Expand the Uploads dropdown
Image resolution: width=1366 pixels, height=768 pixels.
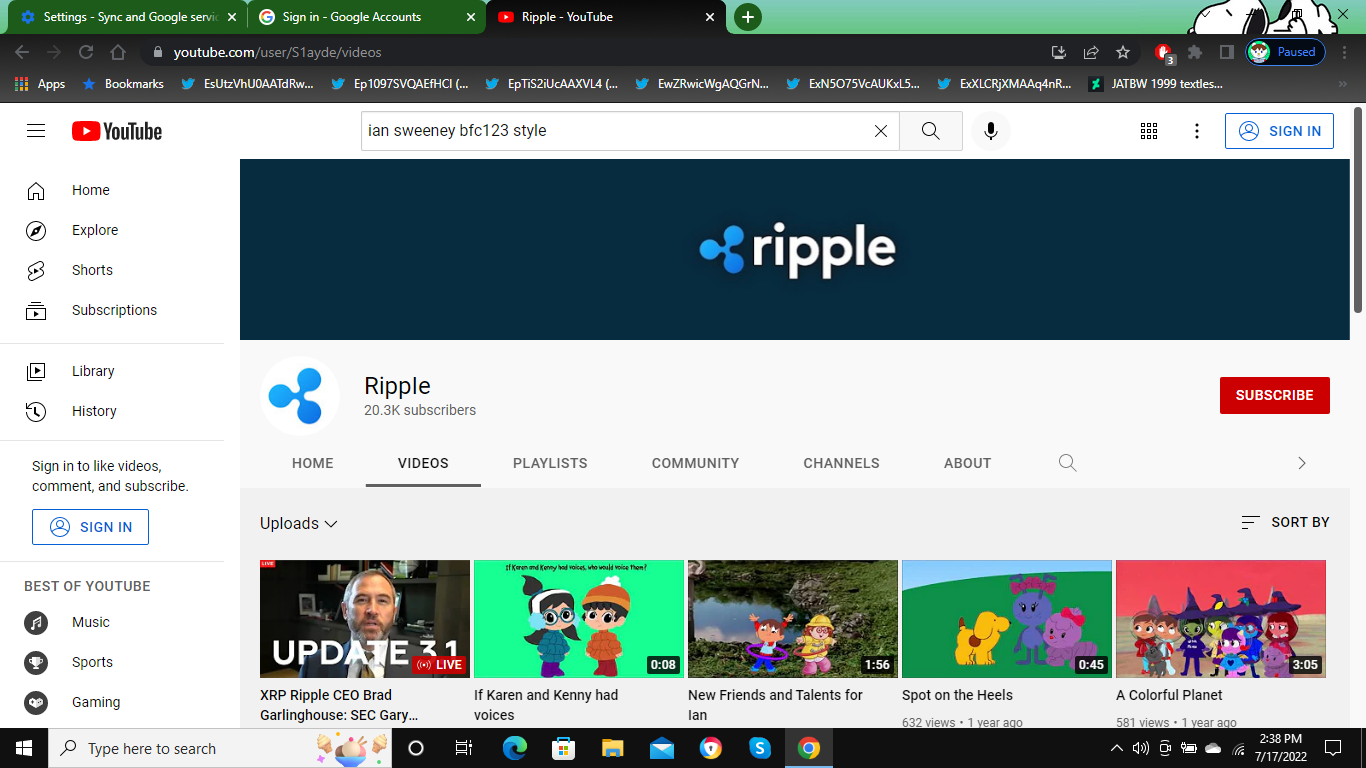299,523
